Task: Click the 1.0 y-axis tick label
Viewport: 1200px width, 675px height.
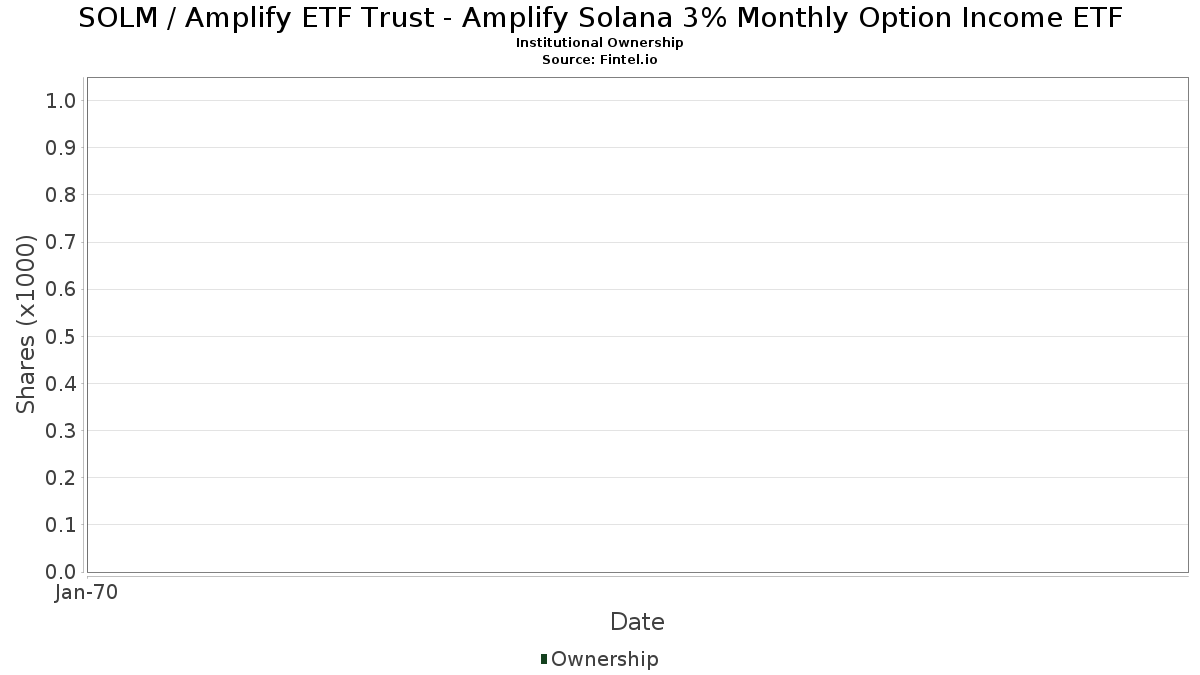Action: [61, 101]
